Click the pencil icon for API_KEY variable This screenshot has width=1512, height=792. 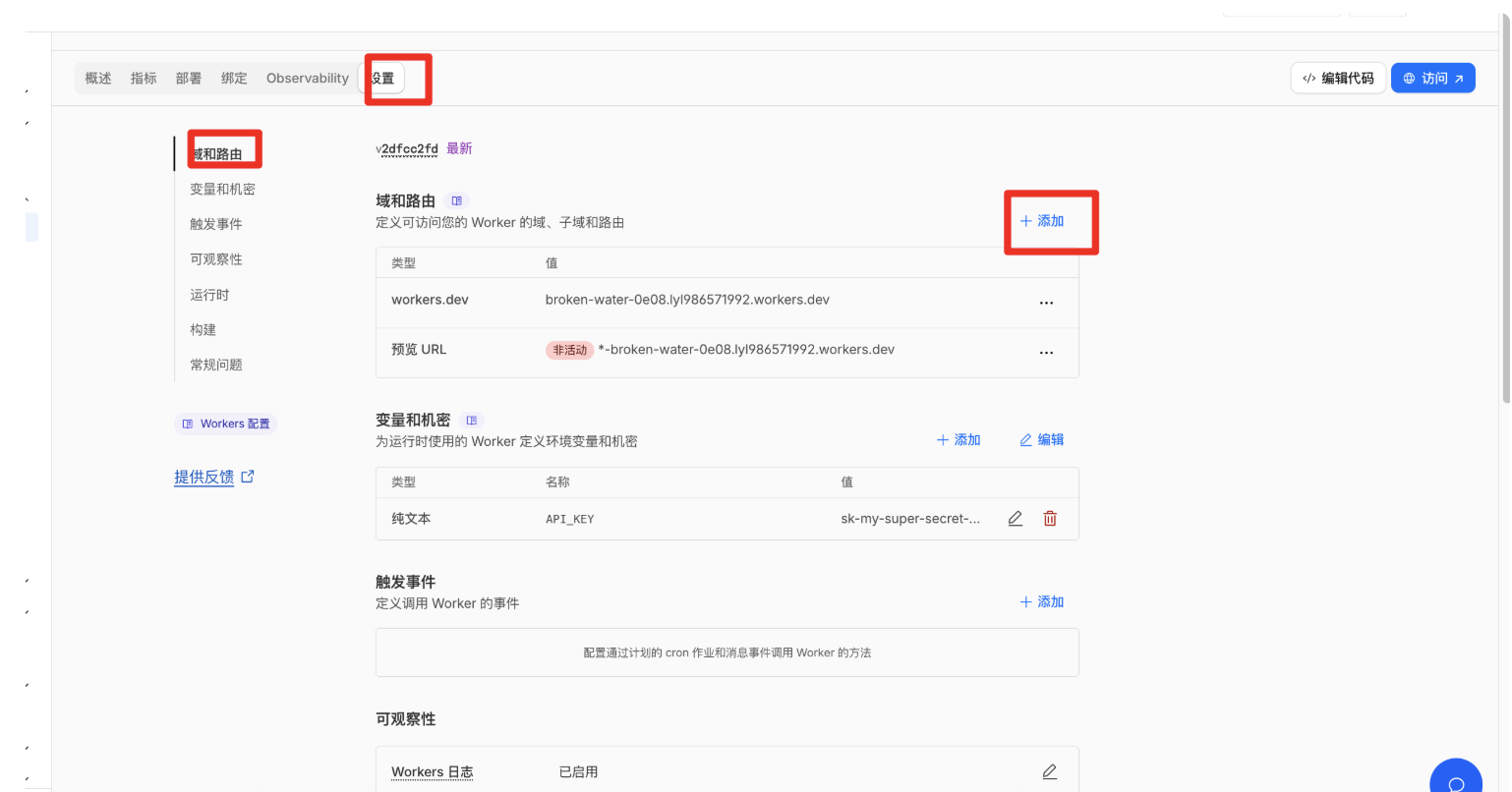[x=1016, y=519]
